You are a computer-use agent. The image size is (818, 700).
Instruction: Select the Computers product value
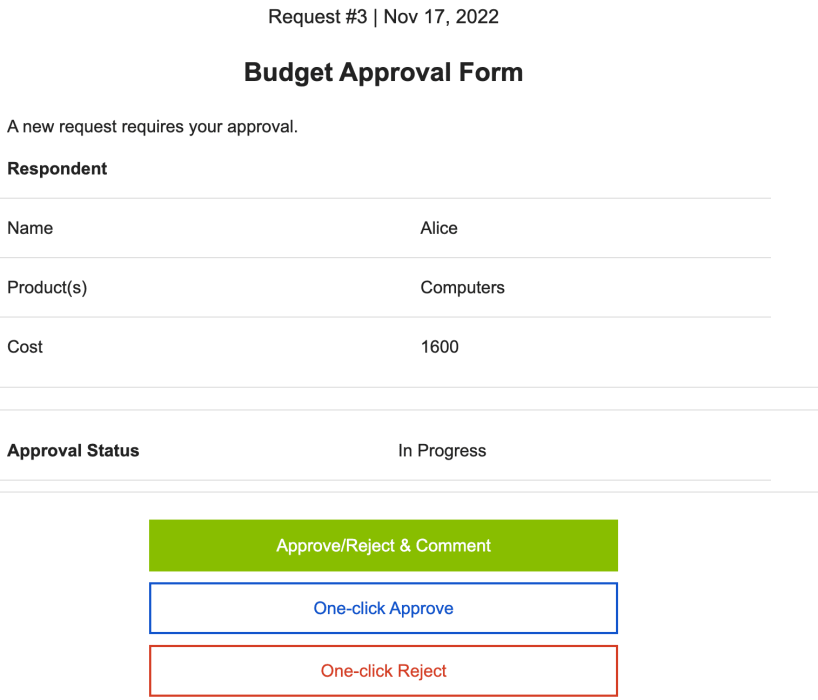[462, 287]
